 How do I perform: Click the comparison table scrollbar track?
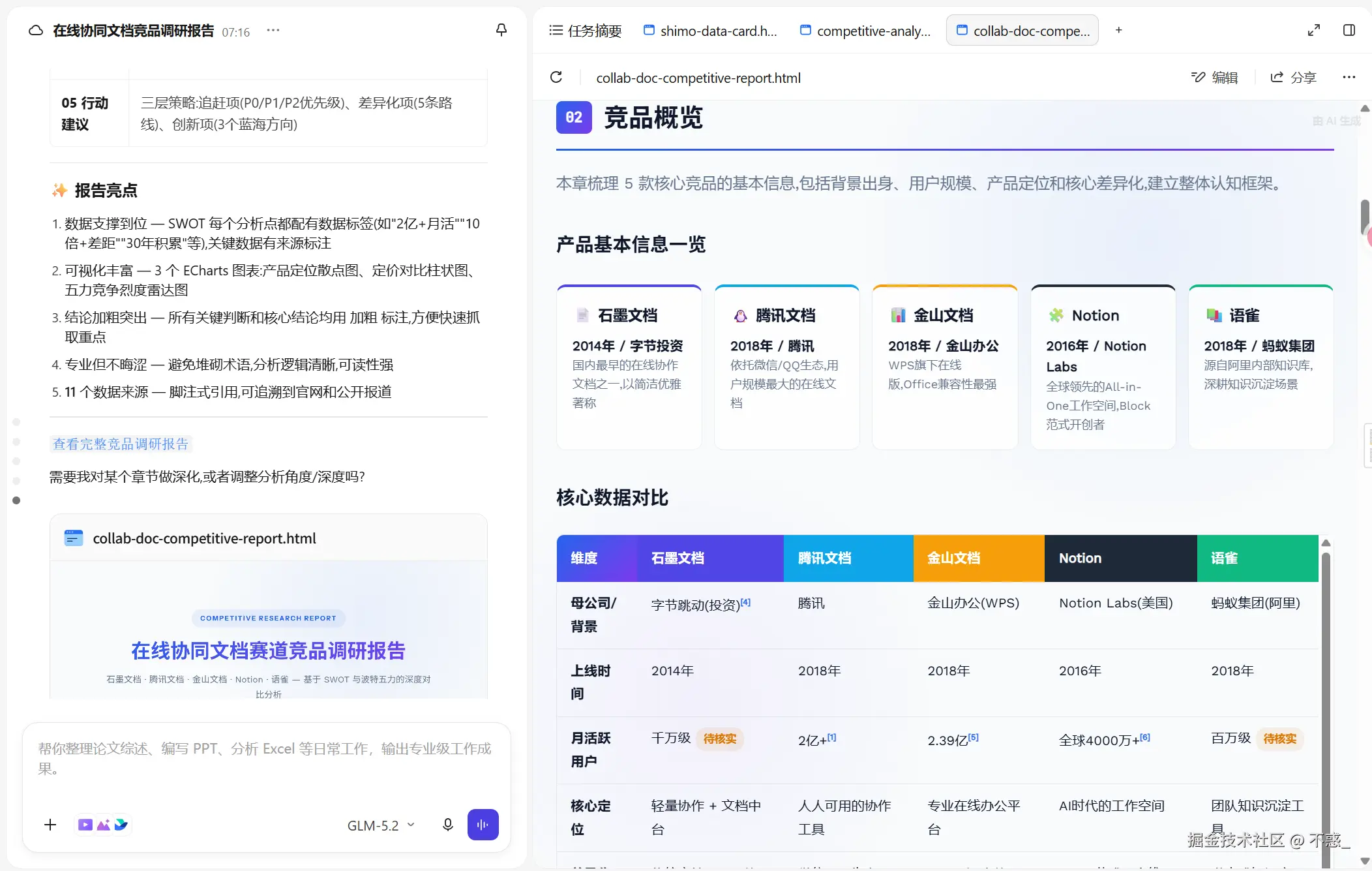(x=1326, y=711)
